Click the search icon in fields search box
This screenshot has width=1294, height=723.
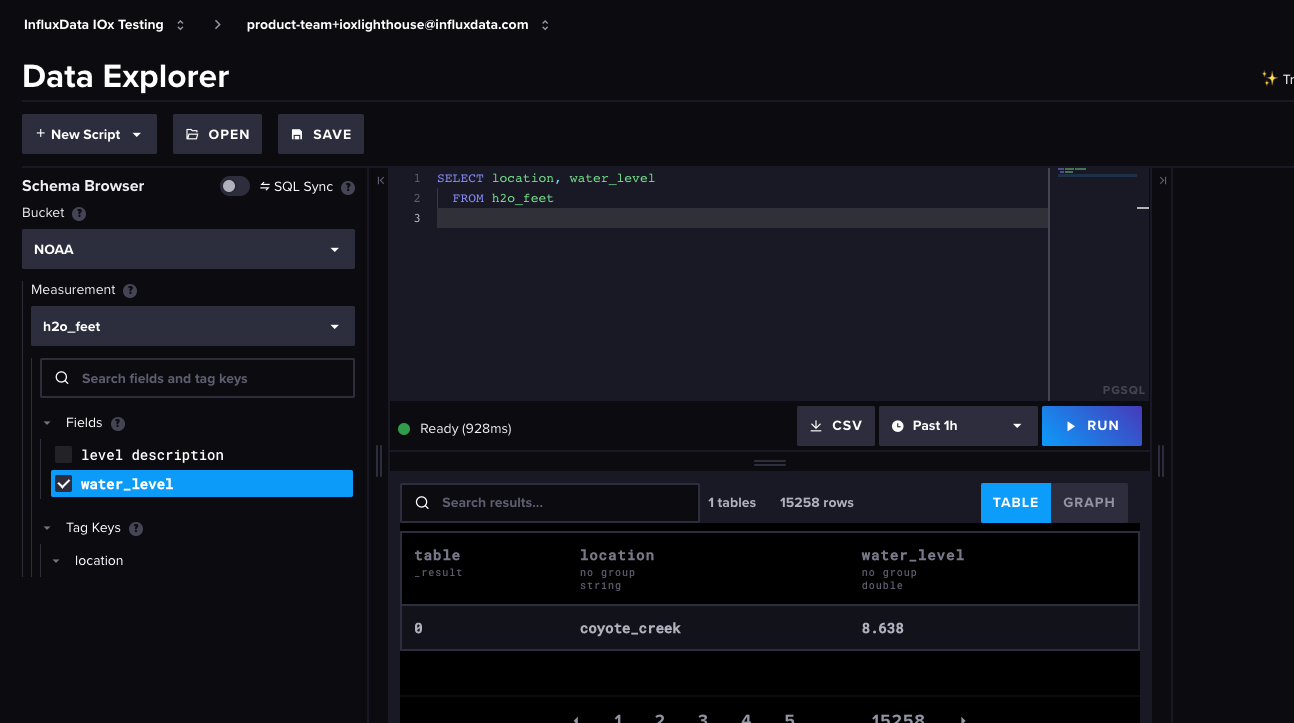tap(61, 377)
